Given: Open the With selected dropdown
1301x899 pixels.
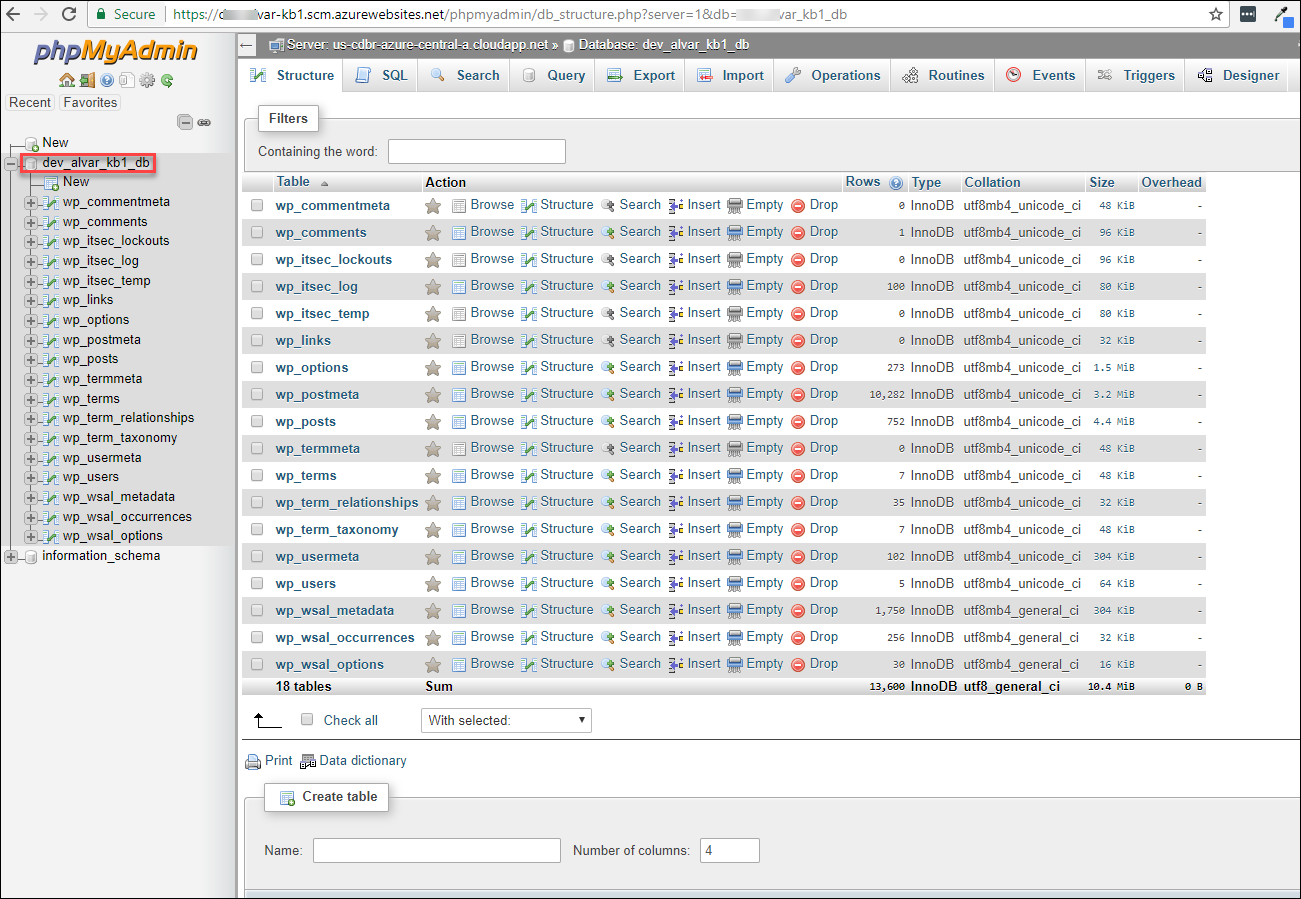Looking at the screenshot, I should [x=506, y=720].
